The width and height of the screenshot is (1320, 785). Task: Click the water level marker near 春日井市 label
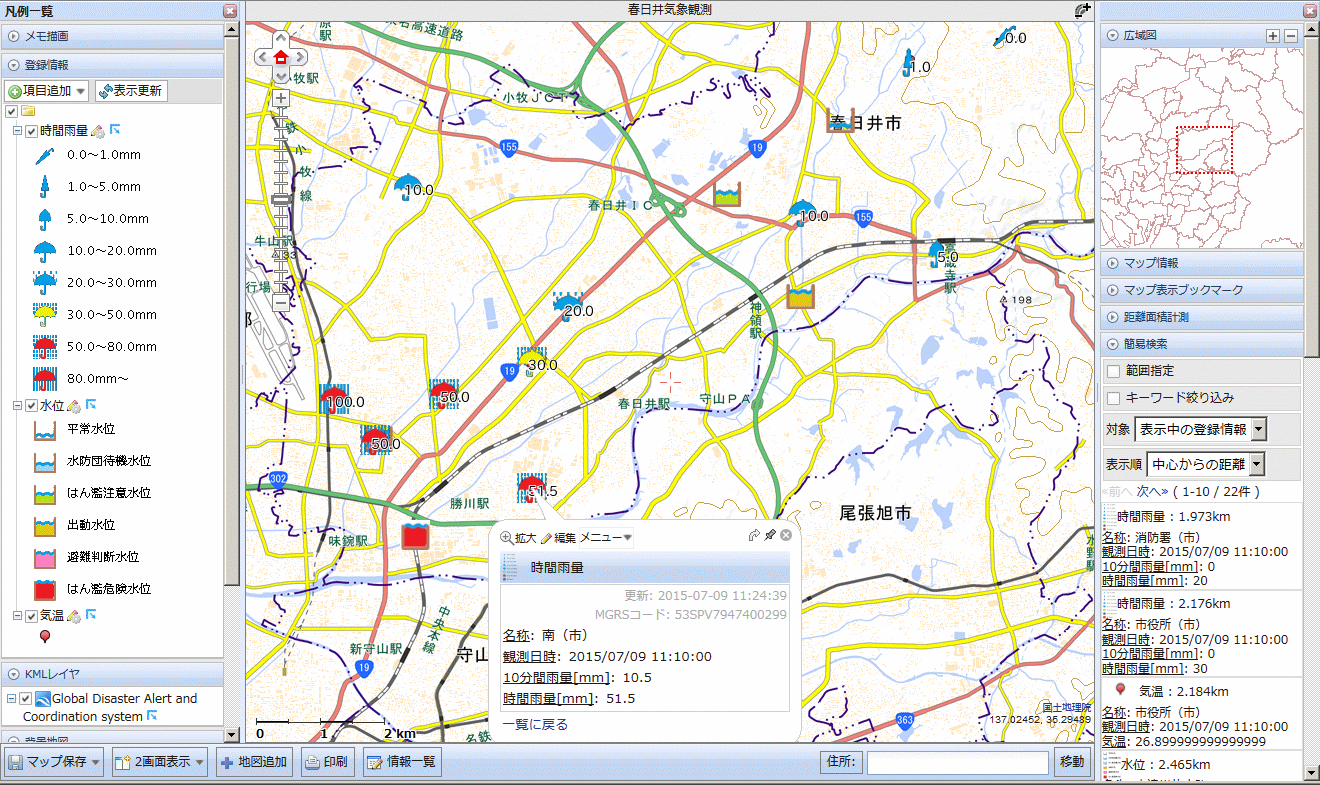843,119
